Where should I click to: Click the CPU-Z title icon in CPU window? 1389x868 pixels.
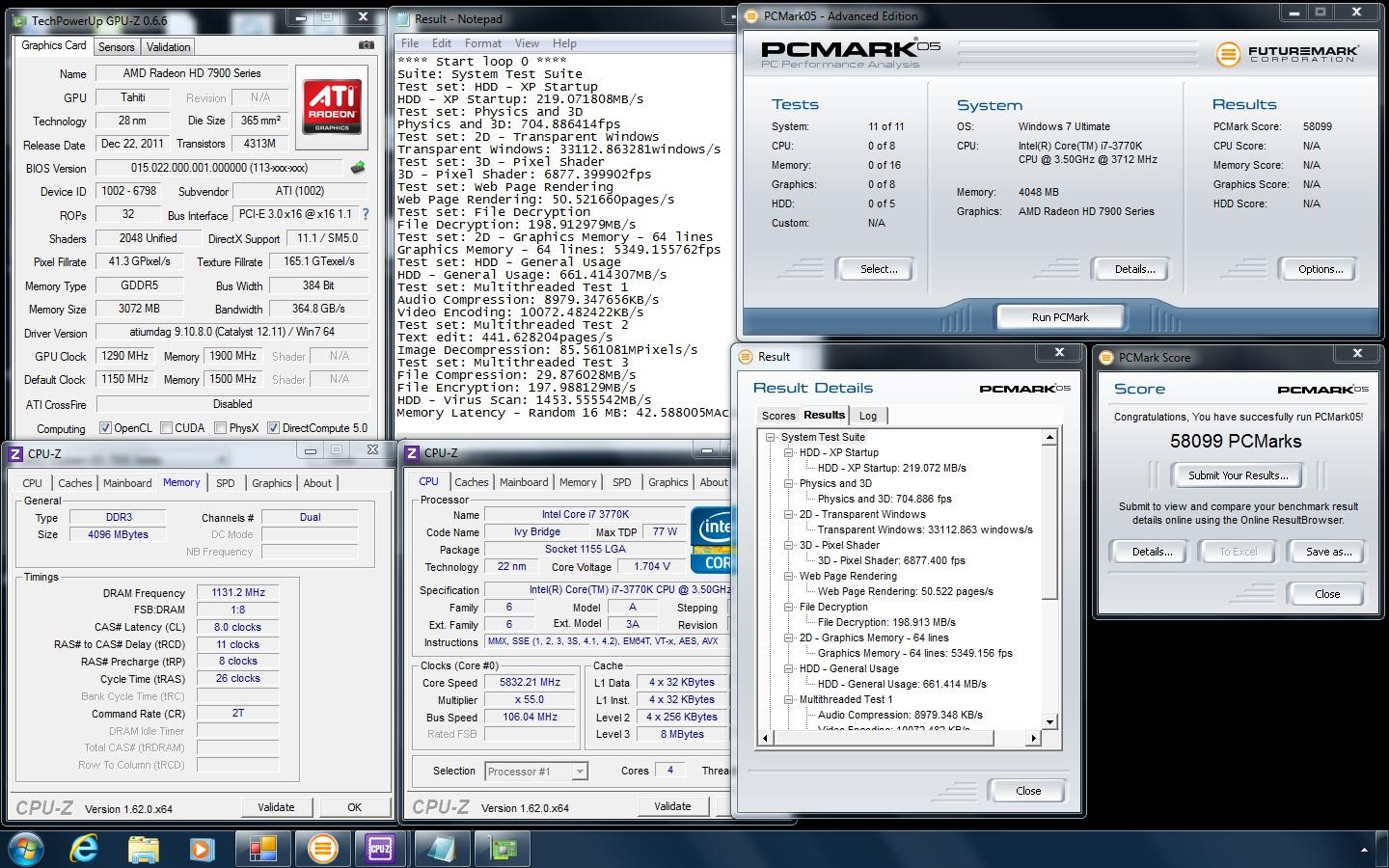pyautogui.click(x=412, y=453)
